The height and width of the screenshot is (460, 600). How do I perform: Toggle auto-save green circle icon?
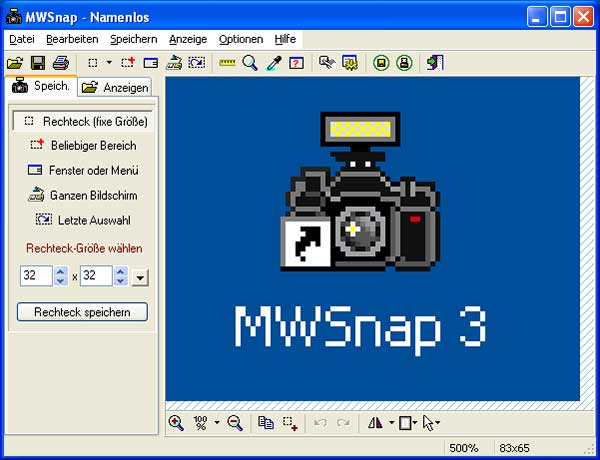(x=381, y=63)
